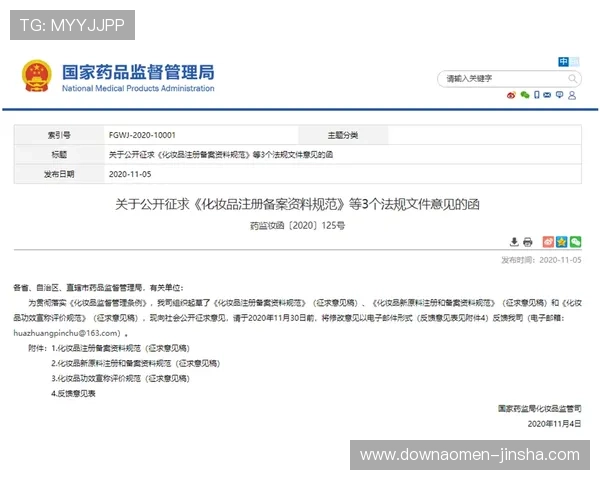Select the 发布日期 table label
This screenshot has width=600, height=480.
click(59, 174)
